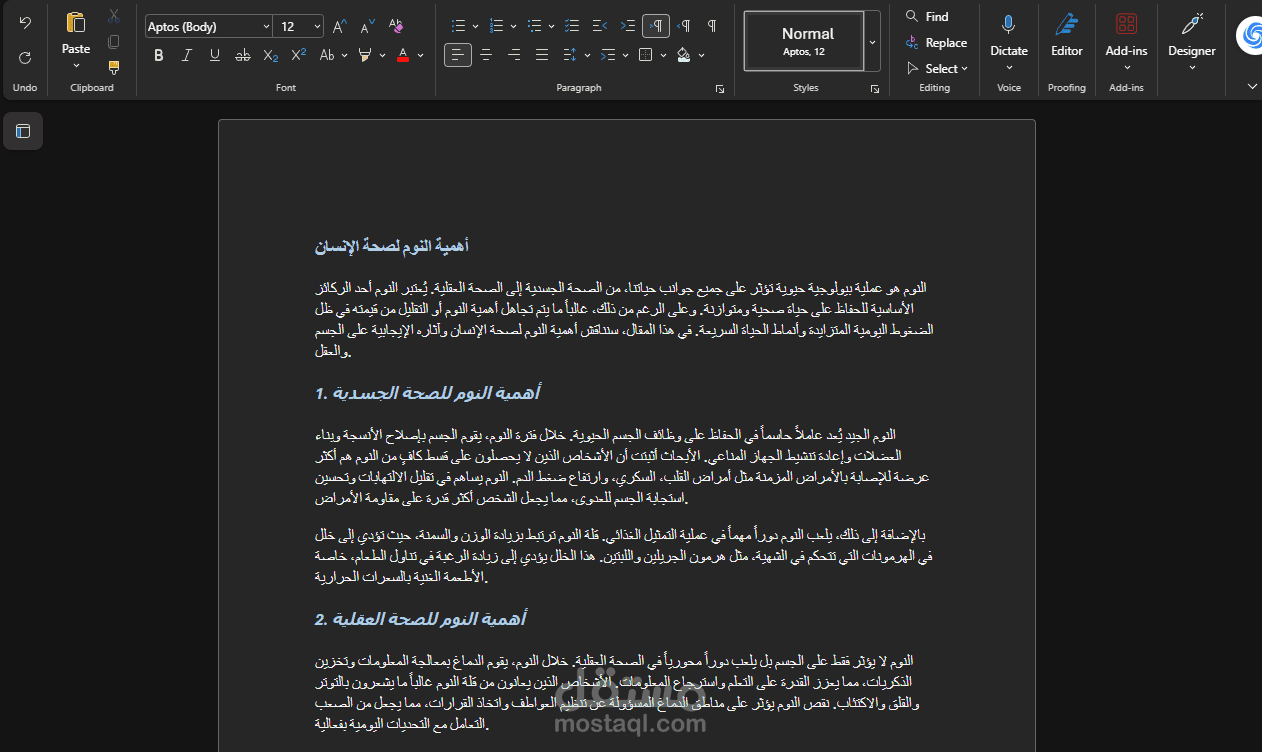
Task: Expand the Dictate options arrow
Action: pos(1009,67)
